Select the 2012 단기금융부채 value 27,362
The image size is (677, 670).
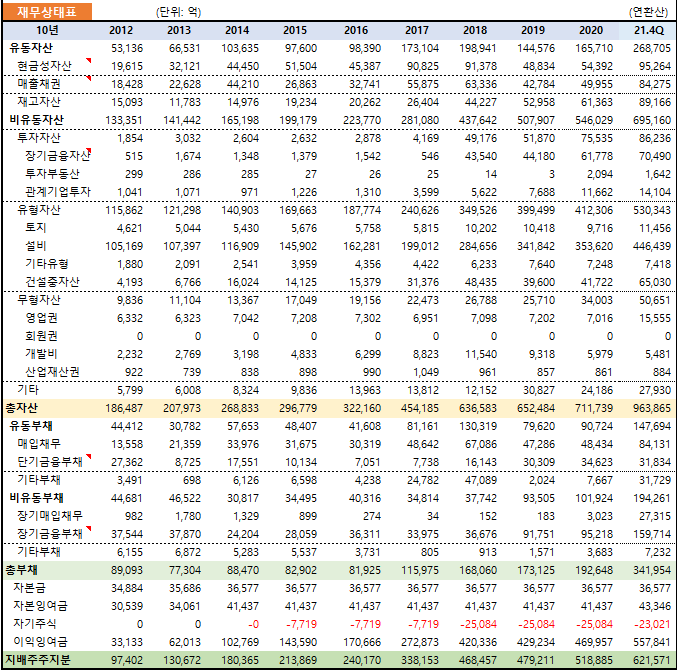[x=127, y=462]
